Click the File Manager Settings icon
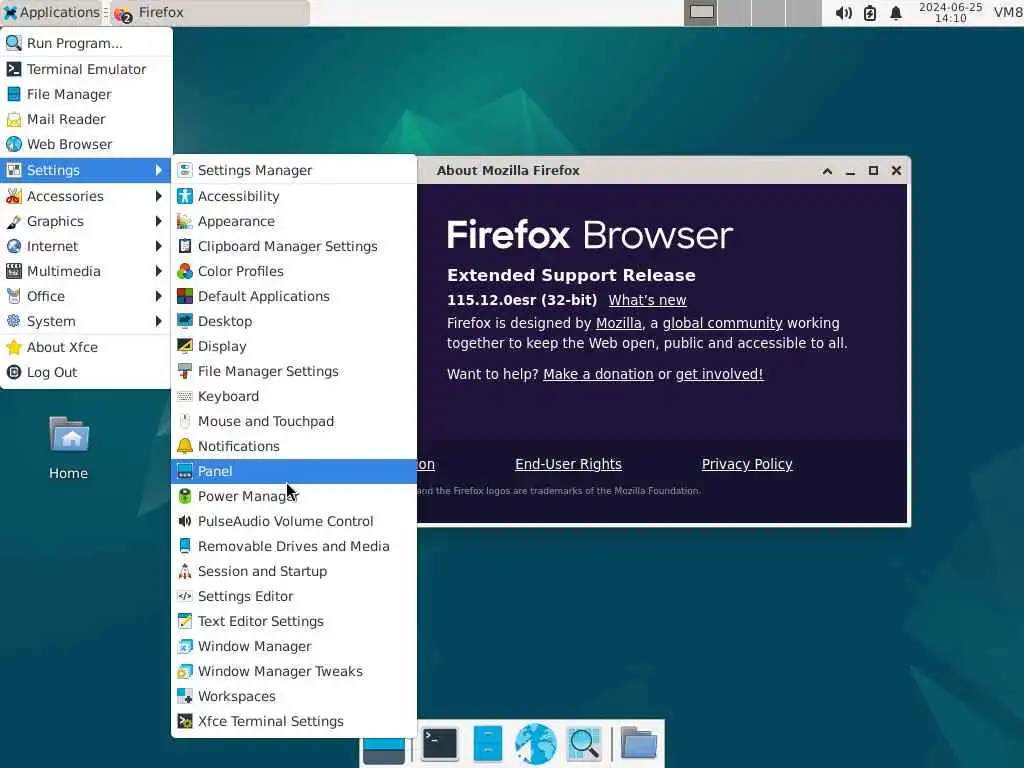Viewport: 1024px width, 768px height. 185,371
